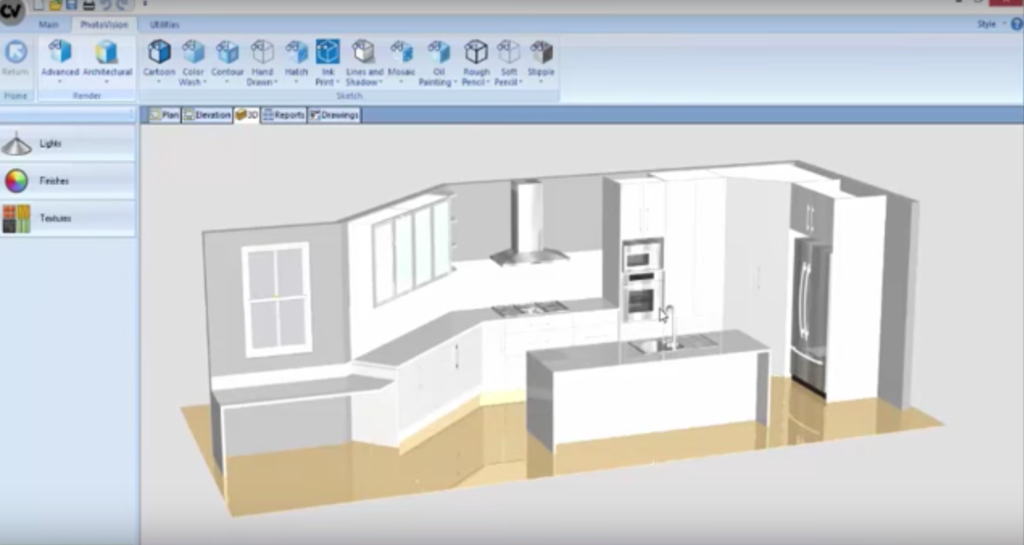Expand the dropdown arrow under Contour

227,82
